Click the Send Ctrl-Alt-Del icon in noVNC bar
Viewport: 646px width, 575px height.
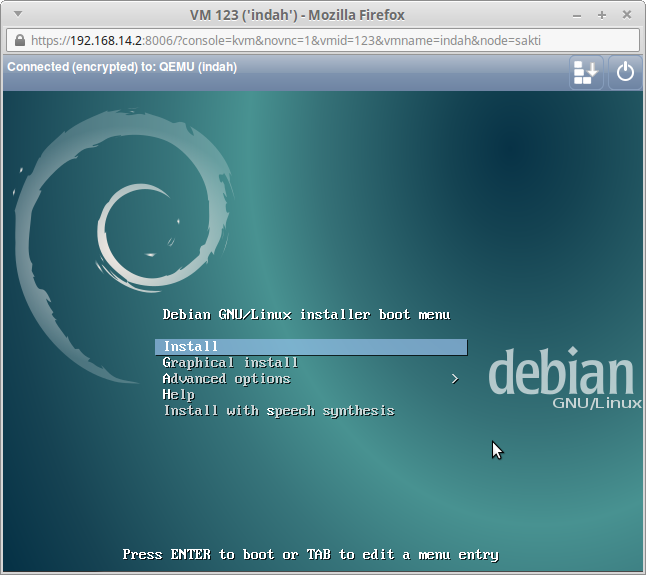586,72
